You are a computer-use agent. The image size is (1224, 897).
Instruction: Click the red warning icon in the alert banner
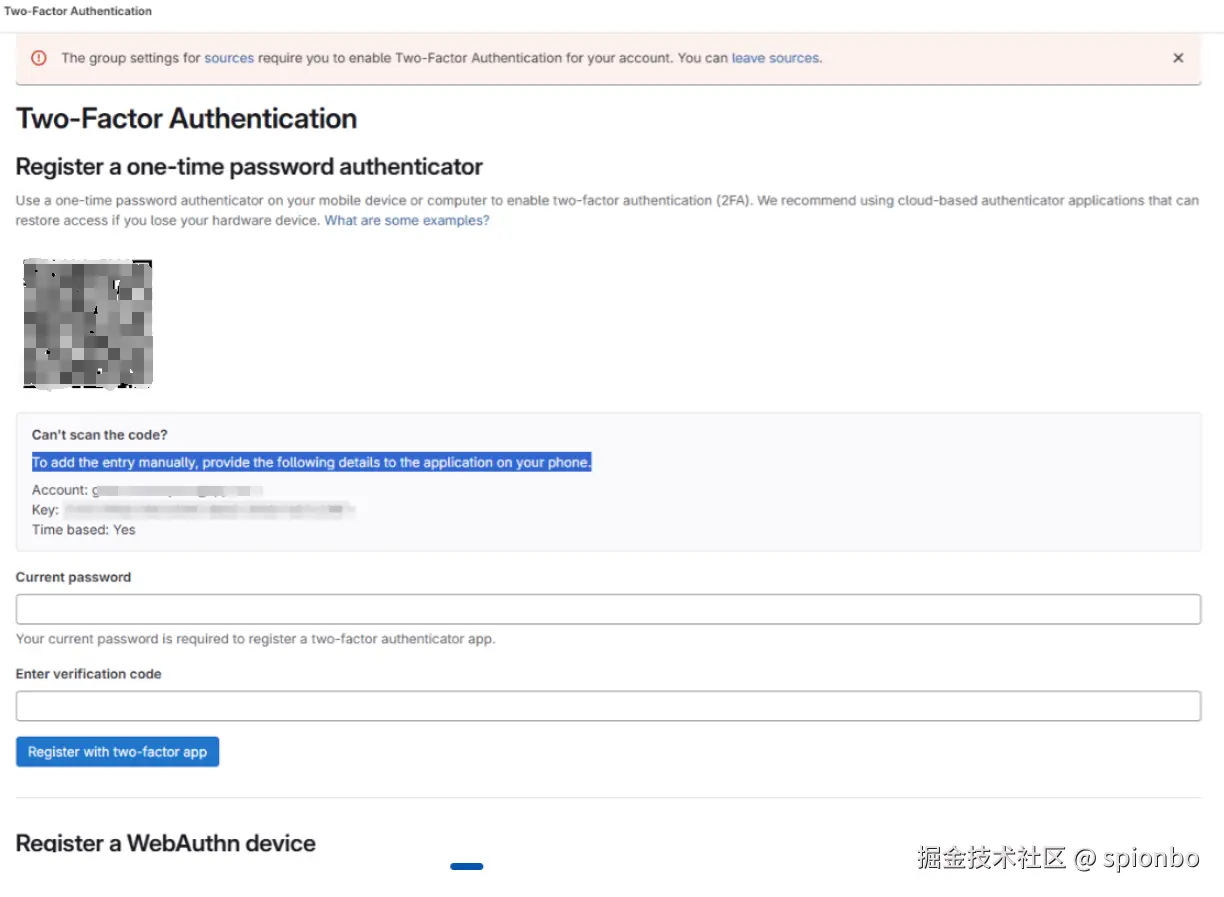pyautogui.click(x=39, y=58)
